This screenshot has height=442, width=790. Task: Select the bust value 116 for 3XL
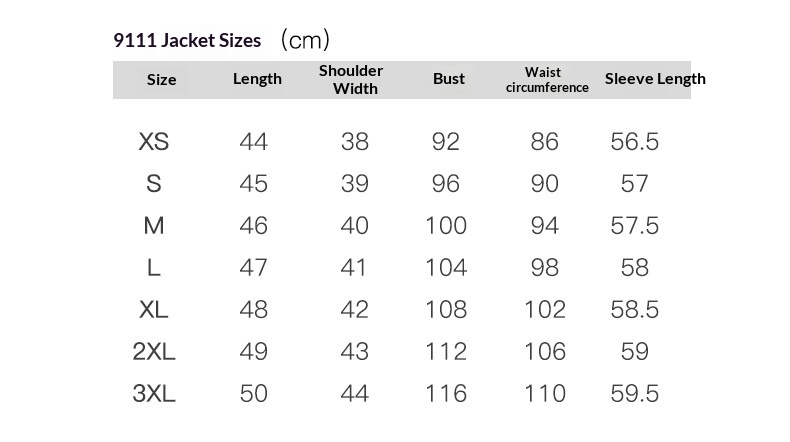(x=446, y=394)
